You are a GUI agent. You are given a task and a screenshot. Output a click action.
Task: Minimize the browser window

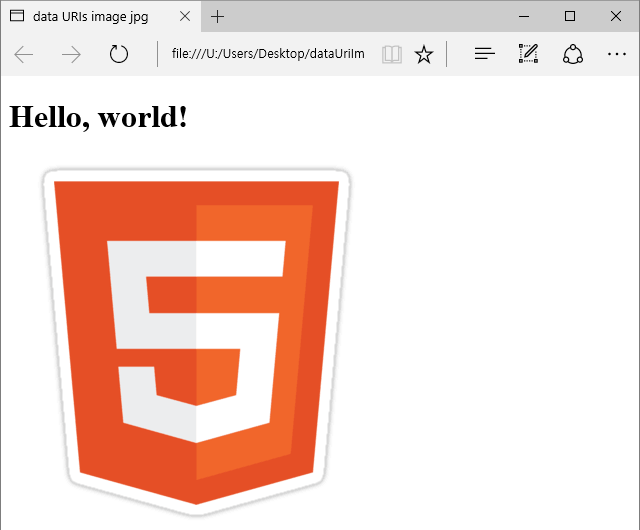[x=524, y=16]
